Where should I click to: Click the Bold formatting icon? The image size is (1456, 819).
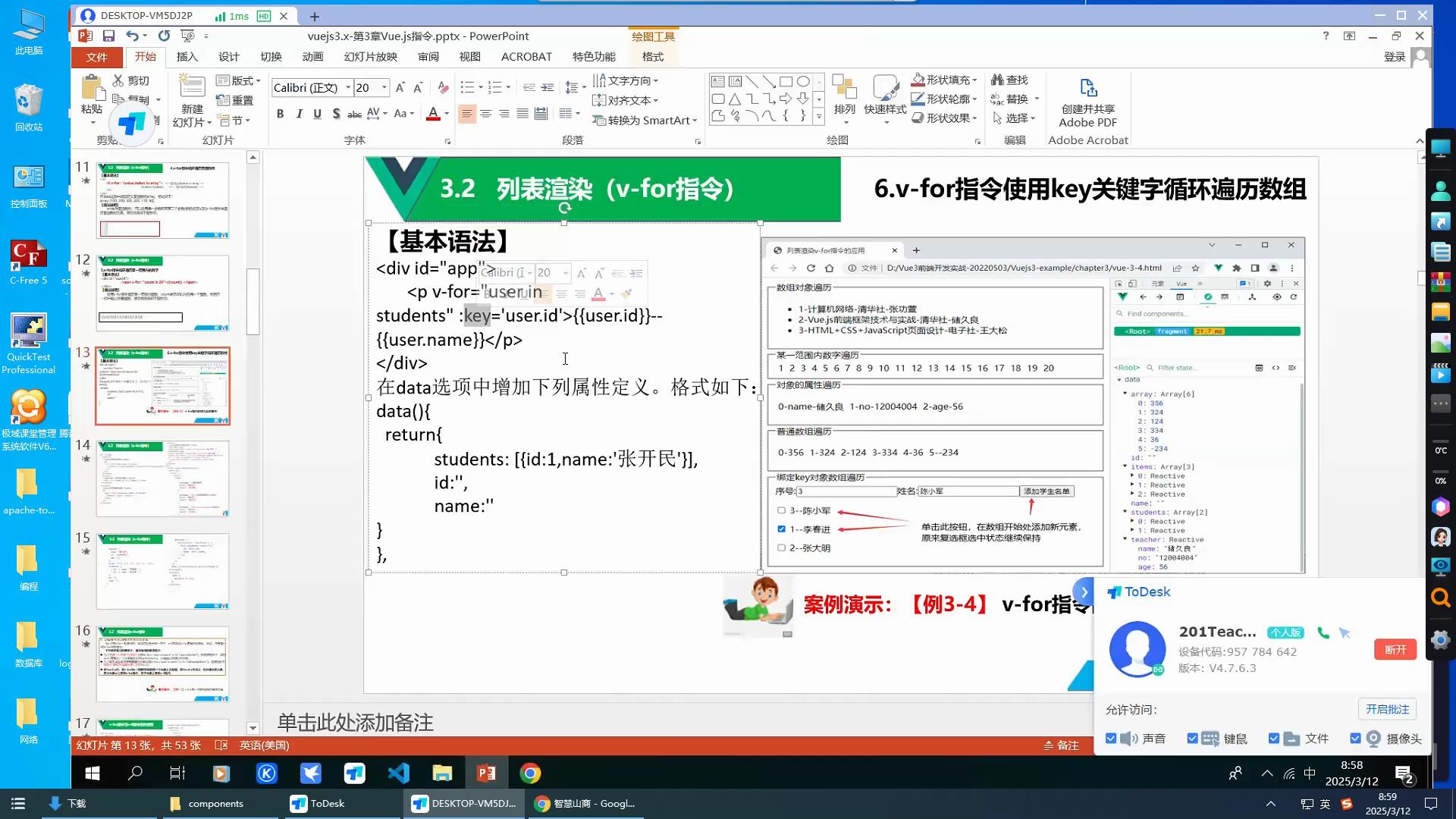(x=280, y=114)
